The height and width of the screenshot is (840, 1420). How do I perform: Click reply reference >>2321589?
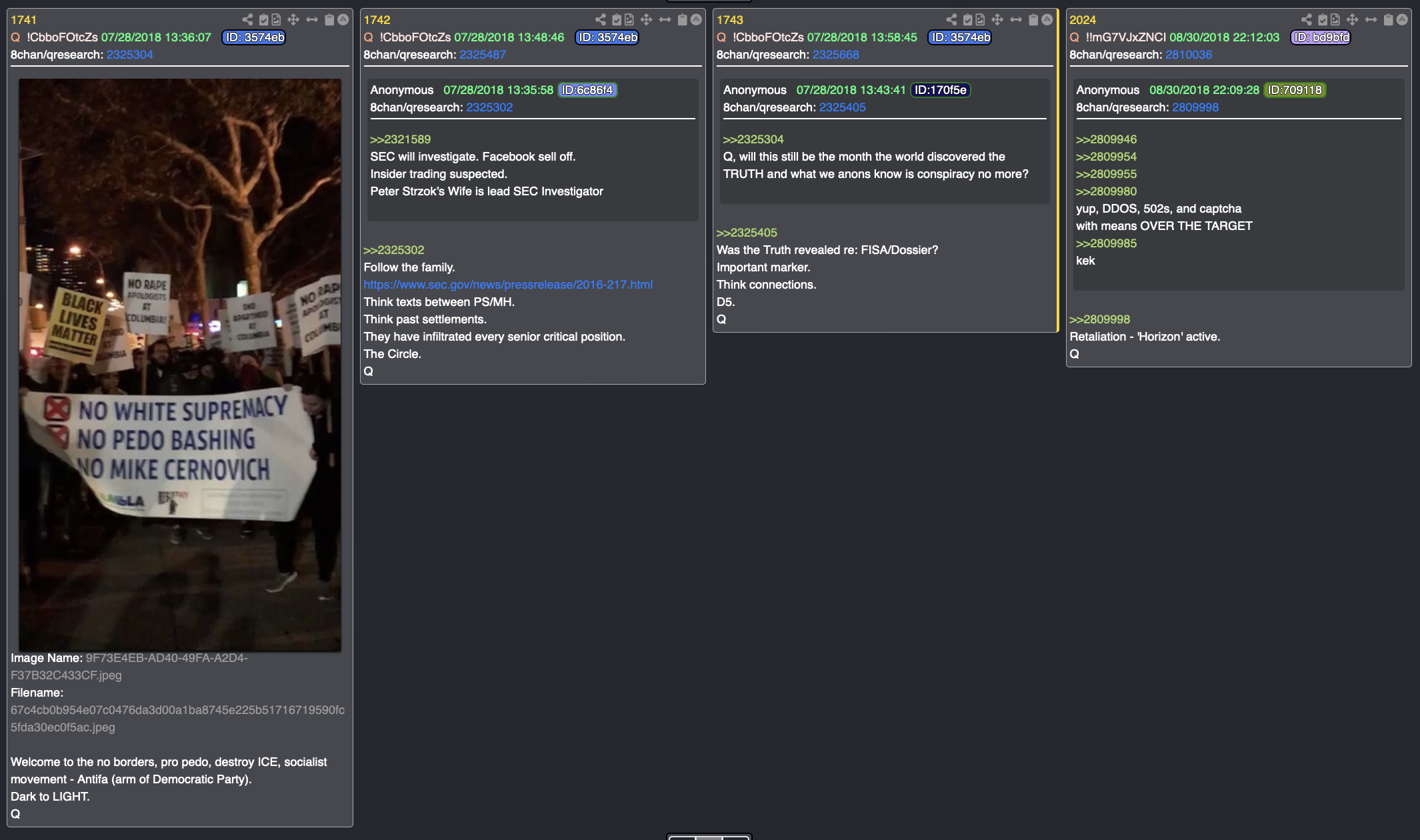coord(401,139)
